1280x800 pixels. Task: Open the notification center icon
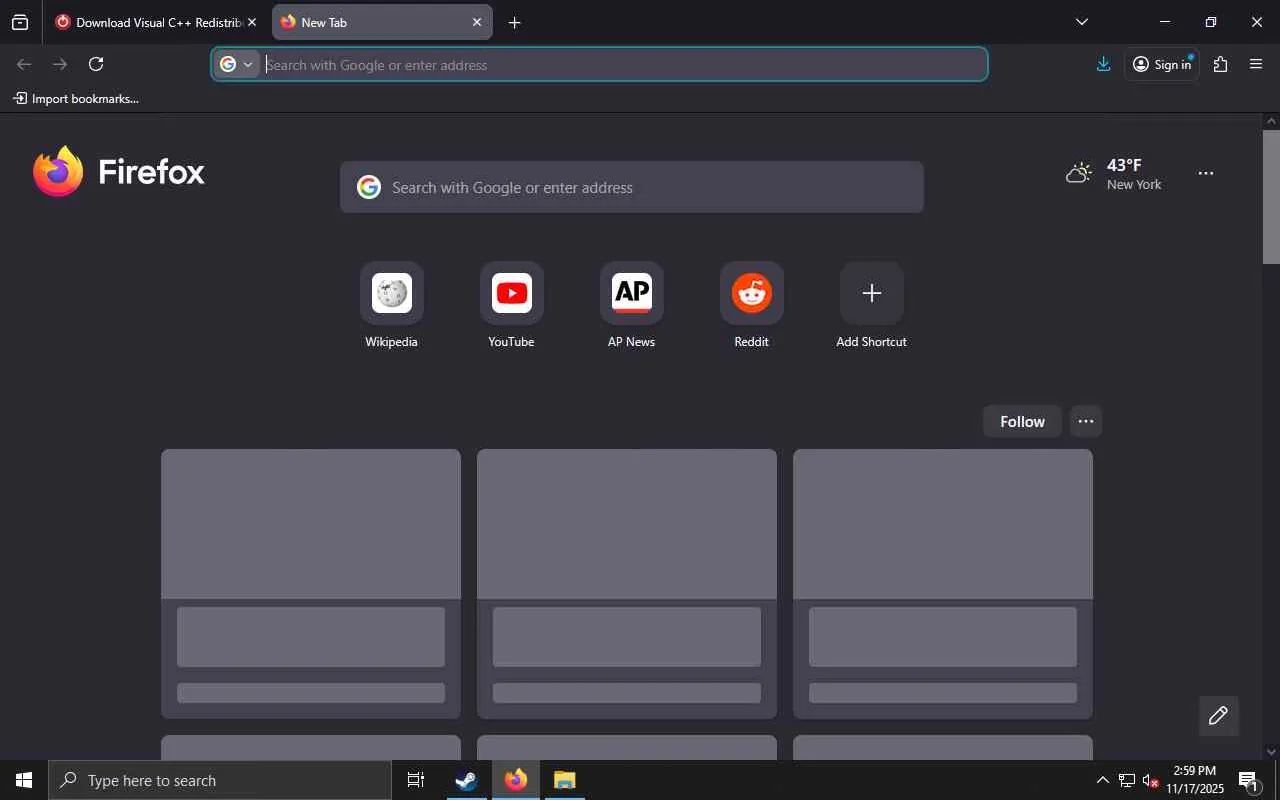click(1249, 780)
